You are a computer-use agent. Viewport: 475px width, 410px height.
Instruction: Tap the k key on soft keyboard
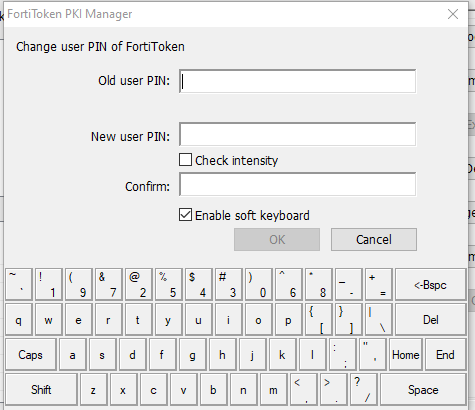(283, 354)
